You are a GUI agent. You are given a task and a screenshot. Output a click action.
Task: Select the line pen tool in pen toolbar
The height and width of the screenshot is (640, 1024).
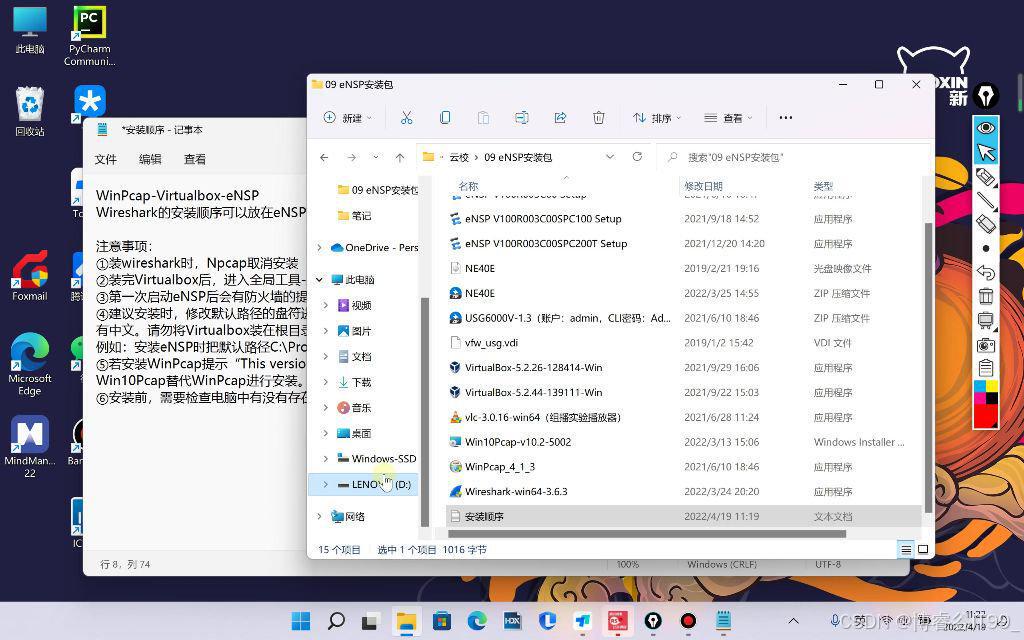pos(985,200)
